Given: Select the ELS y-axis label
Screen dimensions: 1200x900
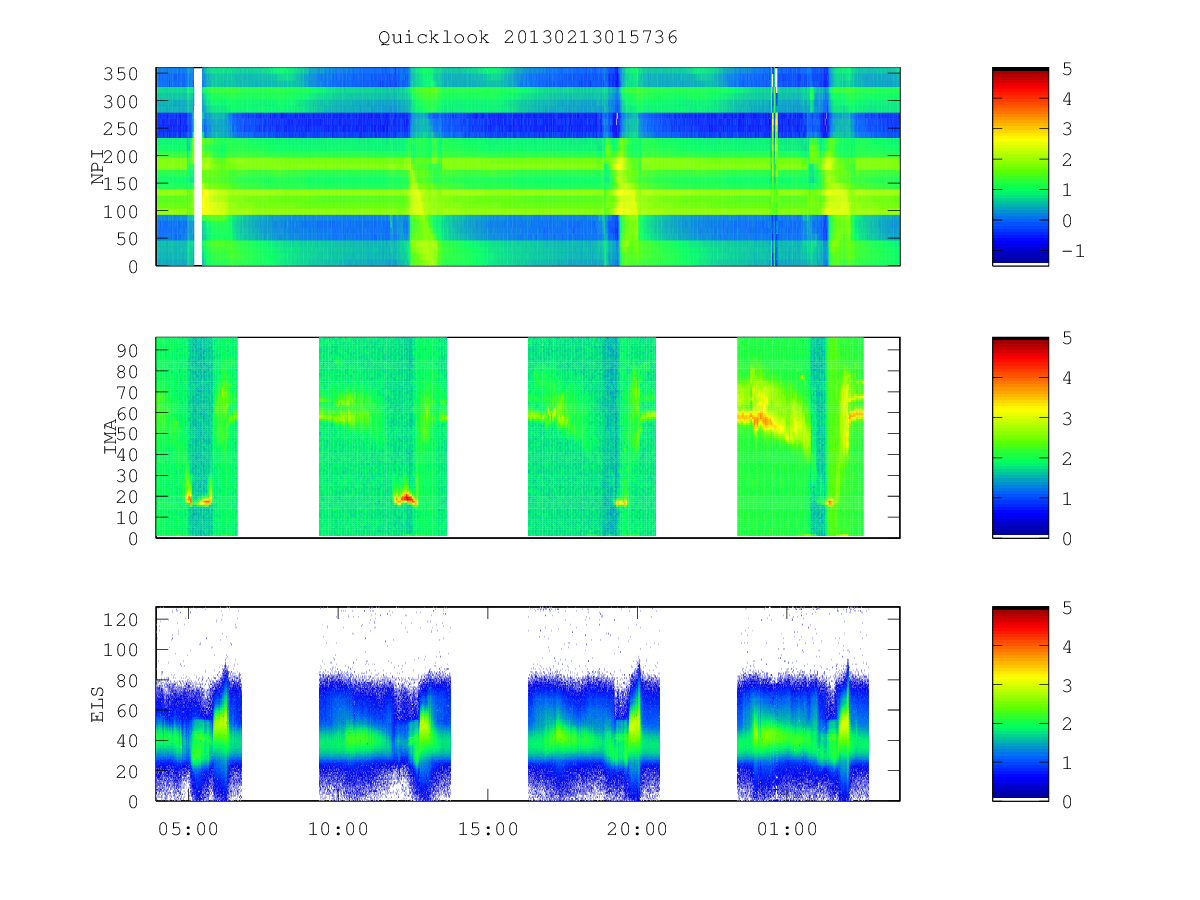Looking at the screenshot, I should pos(98,704).
